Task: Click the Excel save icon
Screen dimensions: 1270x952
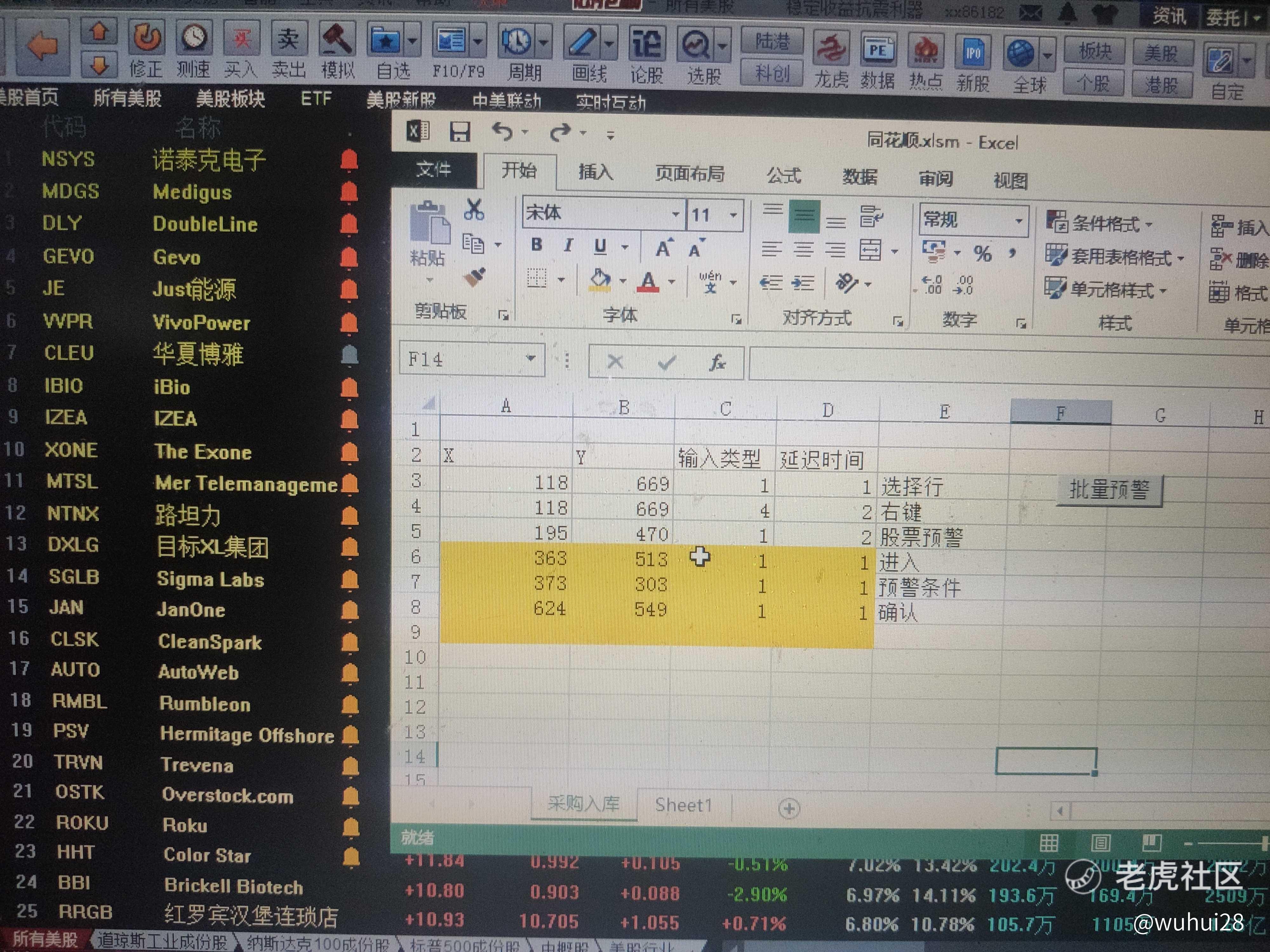Action: [459, 132]
